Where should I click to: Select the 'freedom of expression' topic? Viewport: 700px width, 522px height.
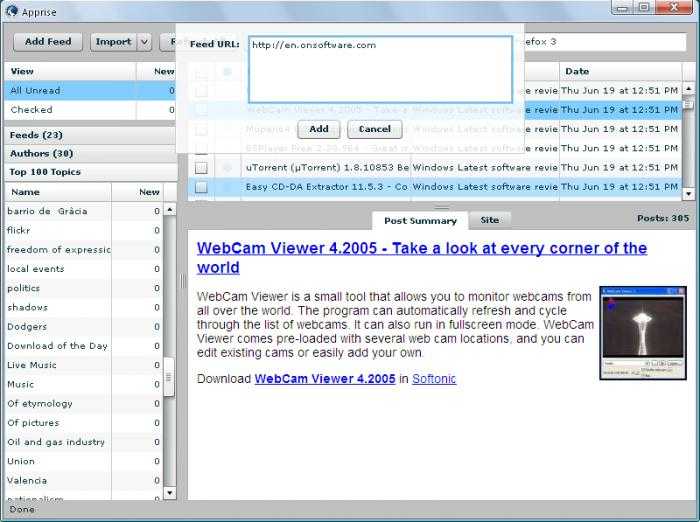(x=84, y=250)
